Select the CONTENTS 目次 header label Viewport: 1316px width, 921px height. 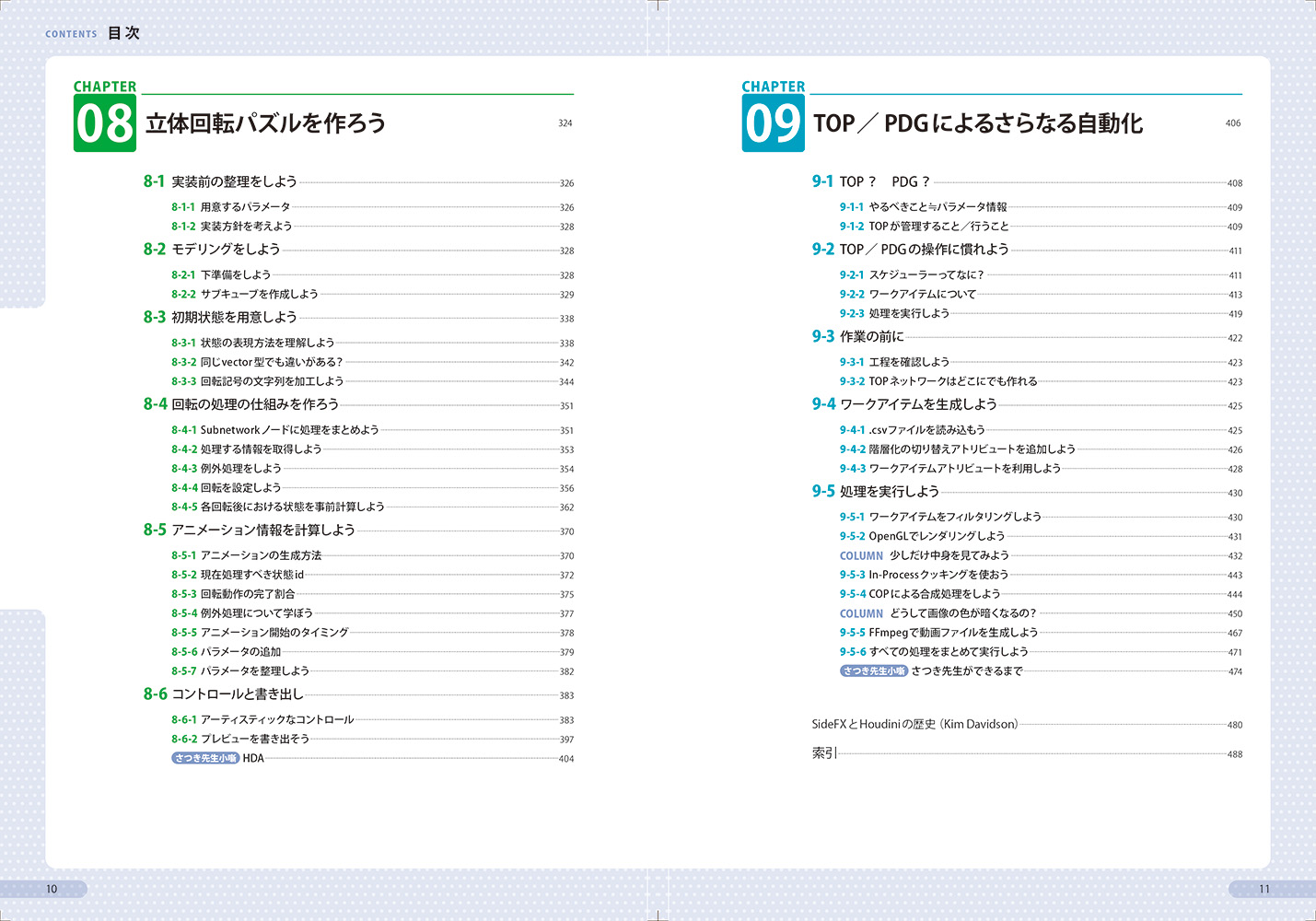93,33
